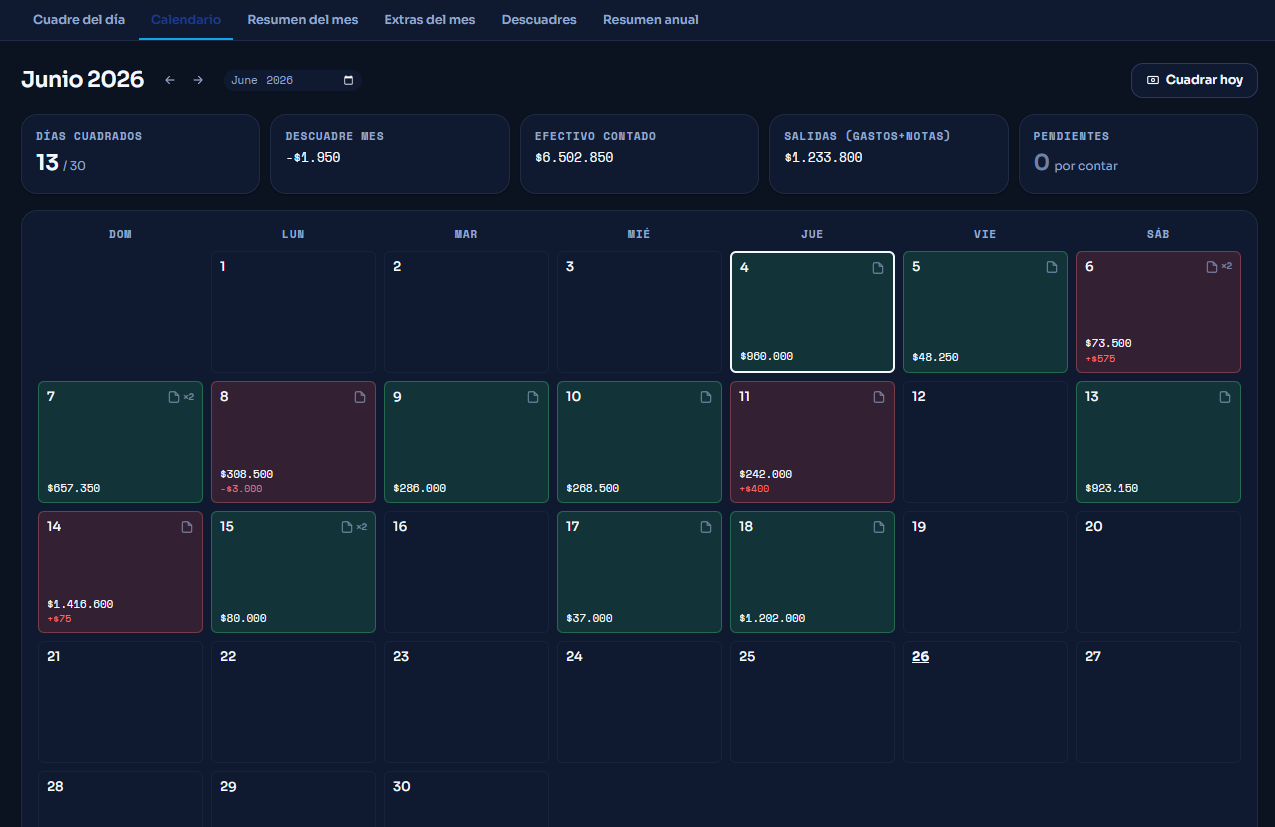Viewport: 1275px width, 827px height.
Task: Click the June 2026 month input field
Action: 292,80
